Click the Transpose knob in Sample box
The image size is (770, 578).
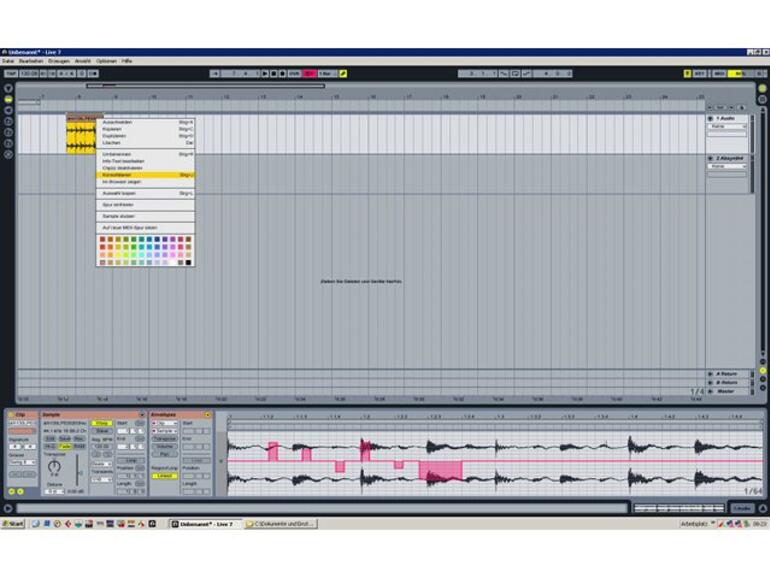click(55, 467)
